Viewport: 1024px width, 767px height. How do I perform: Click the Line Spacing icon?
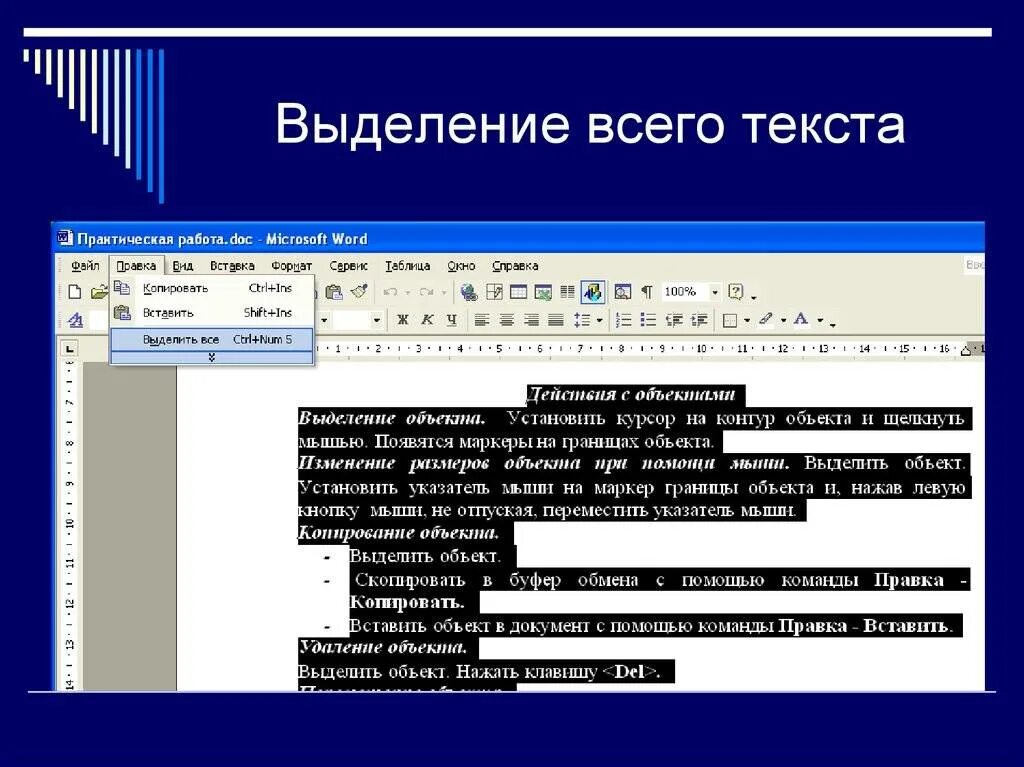[582, 320]
